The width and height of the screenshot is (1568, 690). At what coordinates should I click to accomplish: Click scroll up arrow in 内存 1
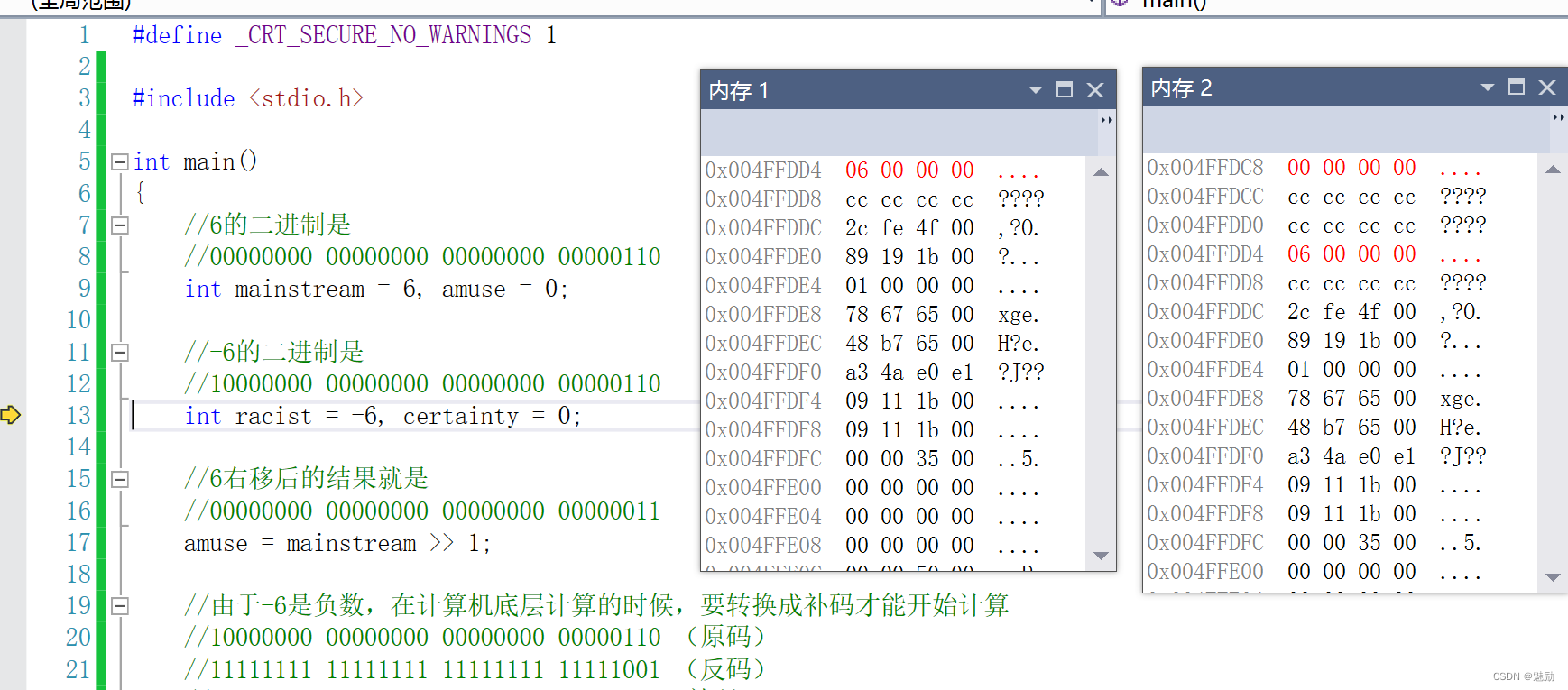pyautogui.click(x=1101, y=172)
